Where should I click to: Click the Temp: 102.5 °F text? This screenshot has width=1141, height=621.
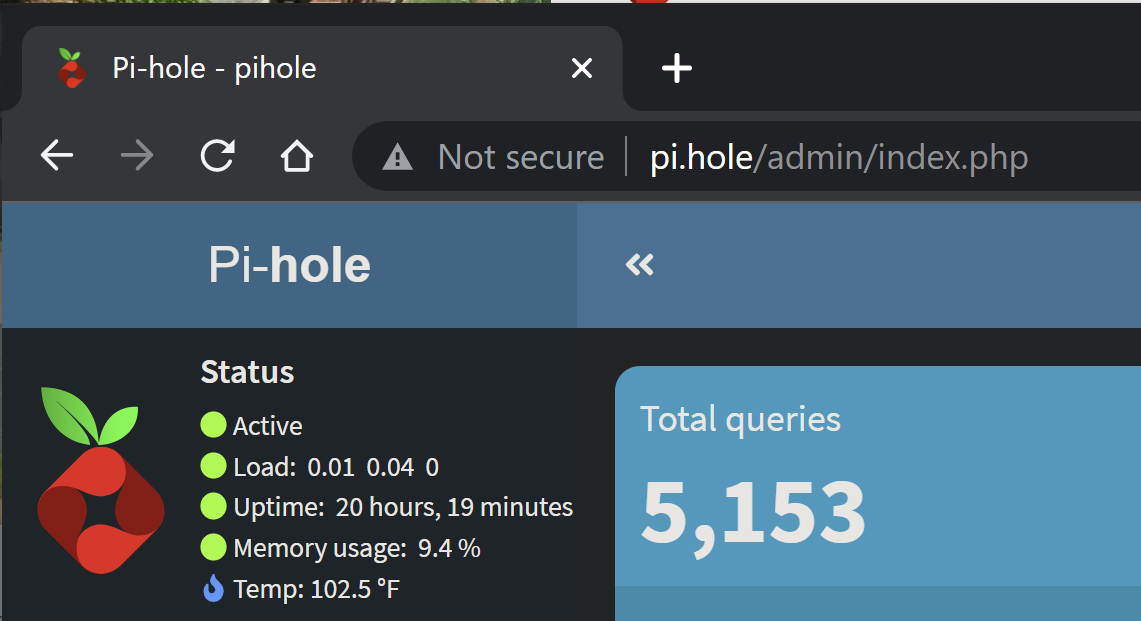(x=317, y=589)
